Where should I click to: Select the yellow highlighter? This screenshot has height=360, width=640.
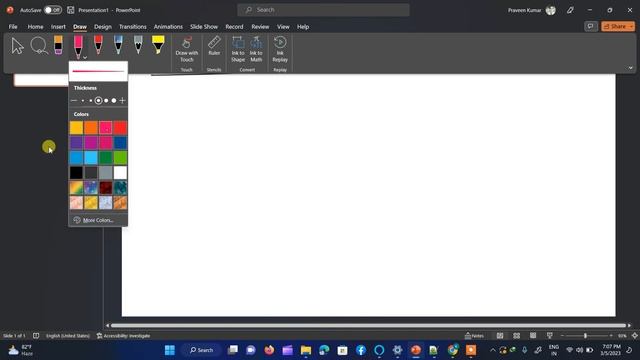(x=158, y=45)
